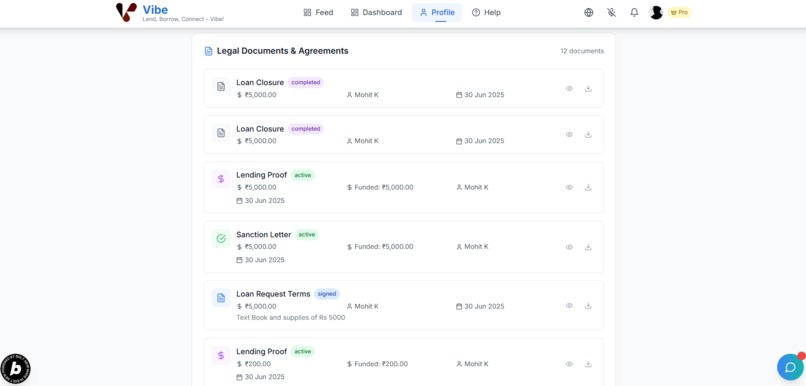
Task: Click the text Text Book and supplies of Rs 5000
Action: click(291, 318)
